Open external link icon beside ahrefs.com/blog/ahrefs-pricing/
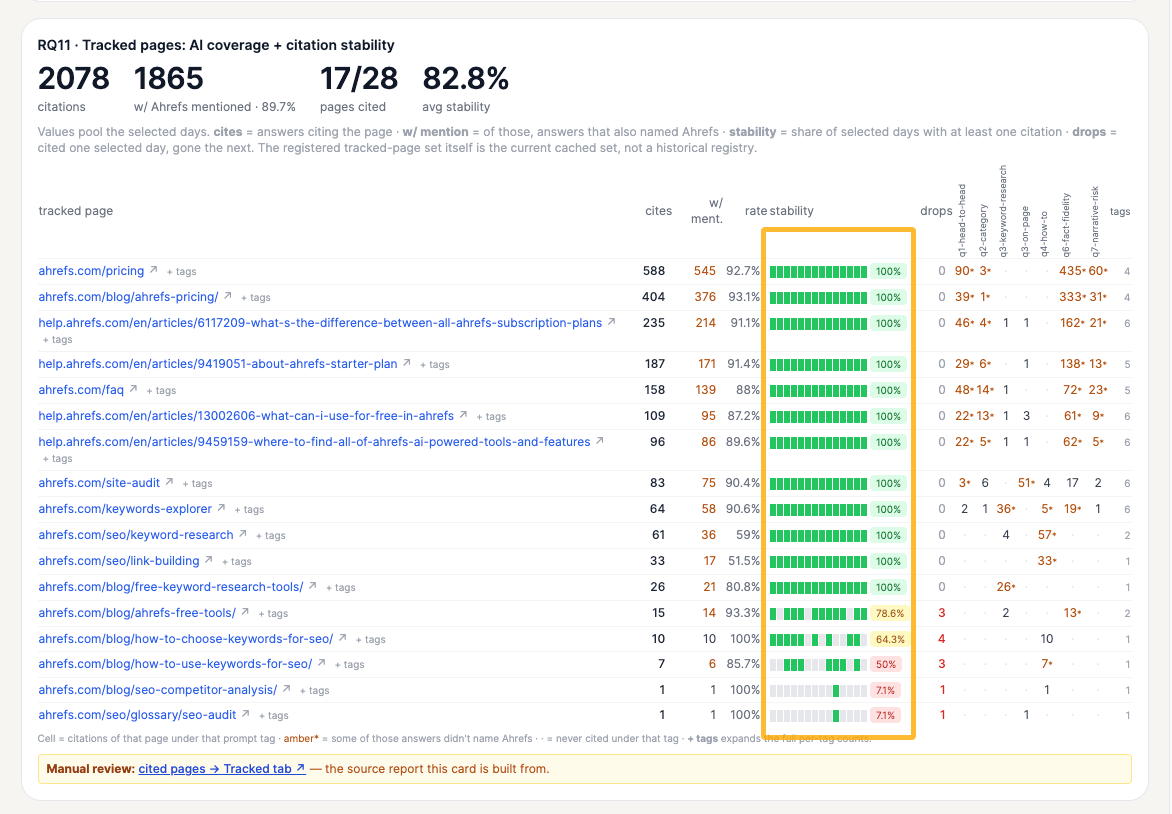Viewport: 1172px width, 814px height. pyautogui.click(x=227, y=296)
